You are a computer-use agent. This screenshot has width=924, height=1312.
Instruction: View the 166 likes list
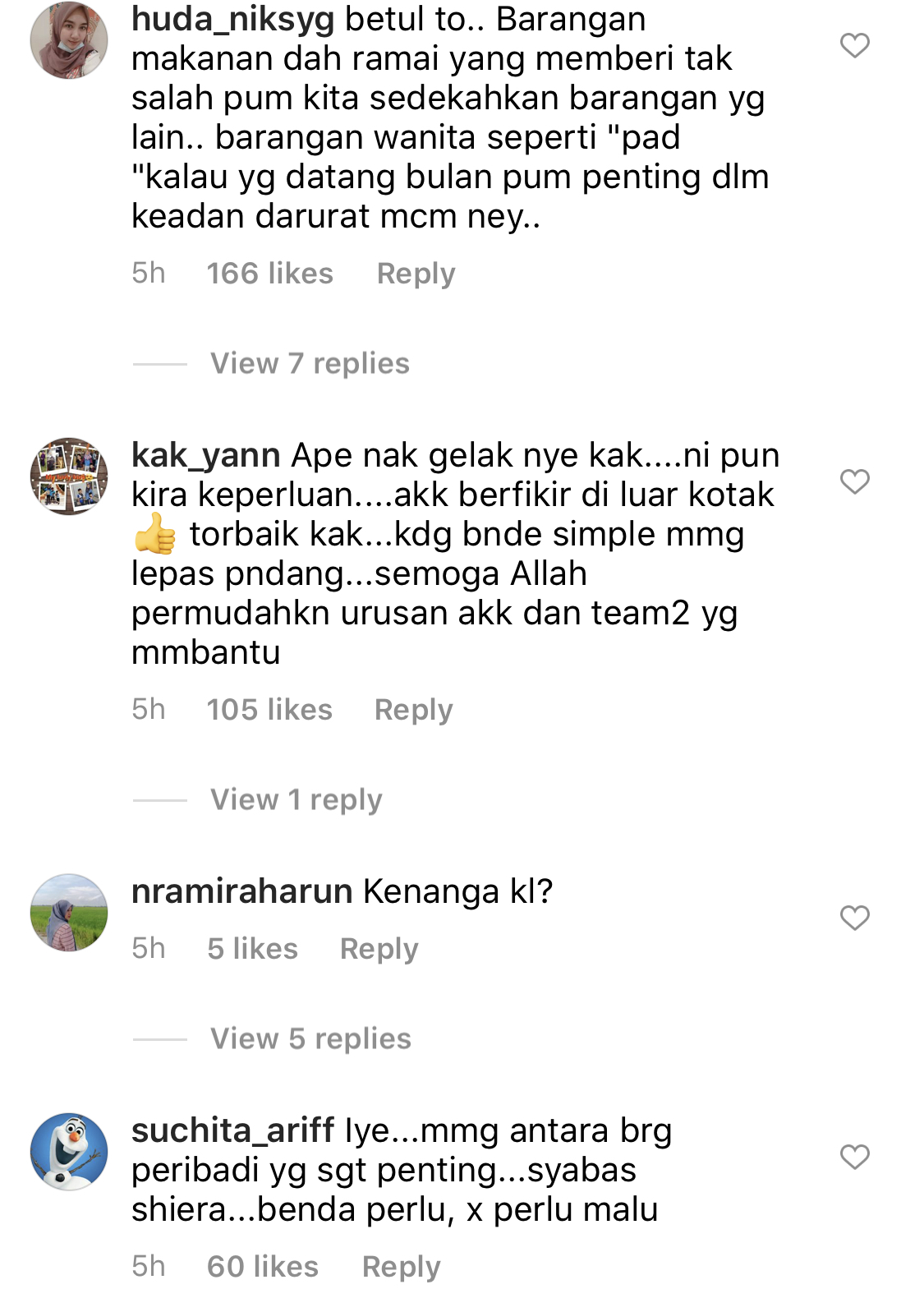pos(269,274)
